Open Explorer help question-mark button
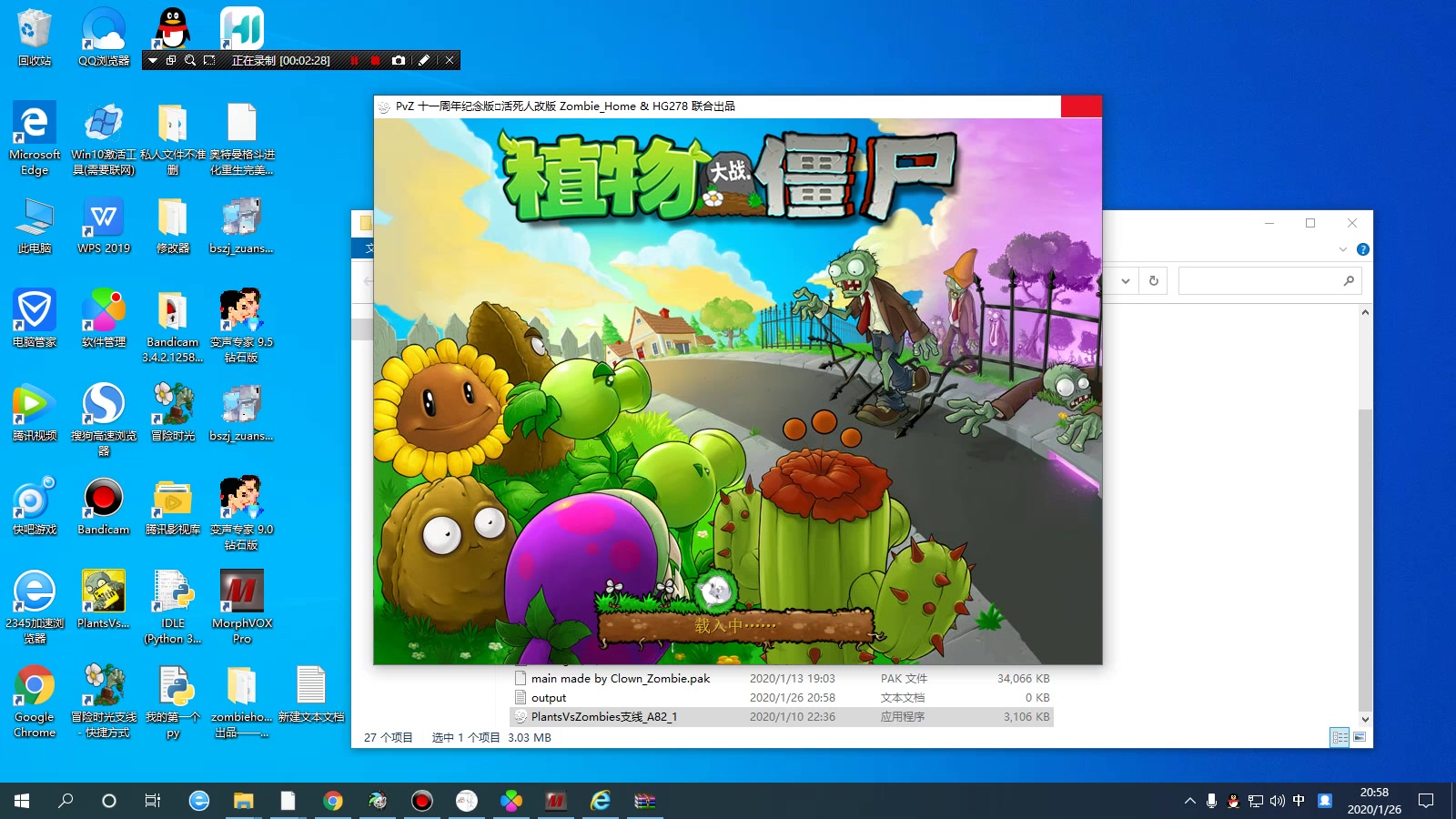1456x819 pixels. coord(1362,249)
